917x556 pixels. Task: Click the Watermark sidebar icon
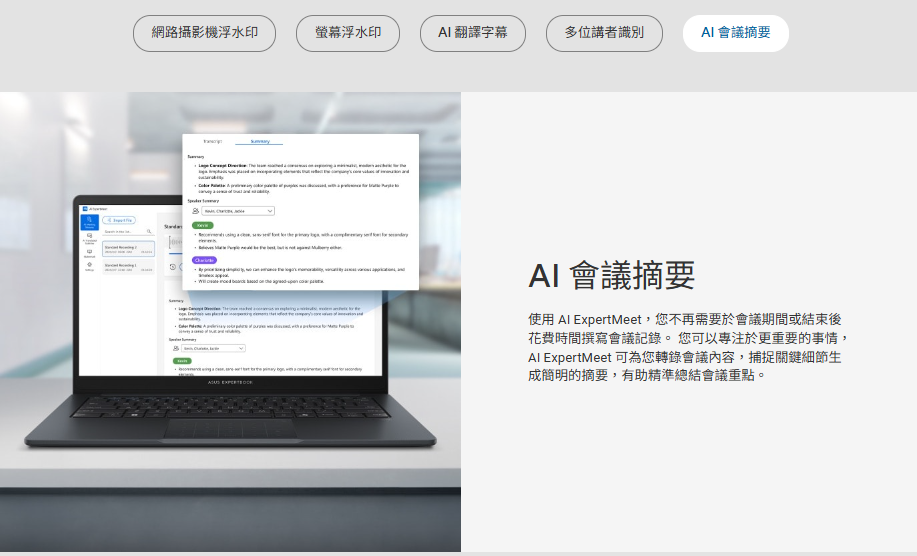point(90,252)
